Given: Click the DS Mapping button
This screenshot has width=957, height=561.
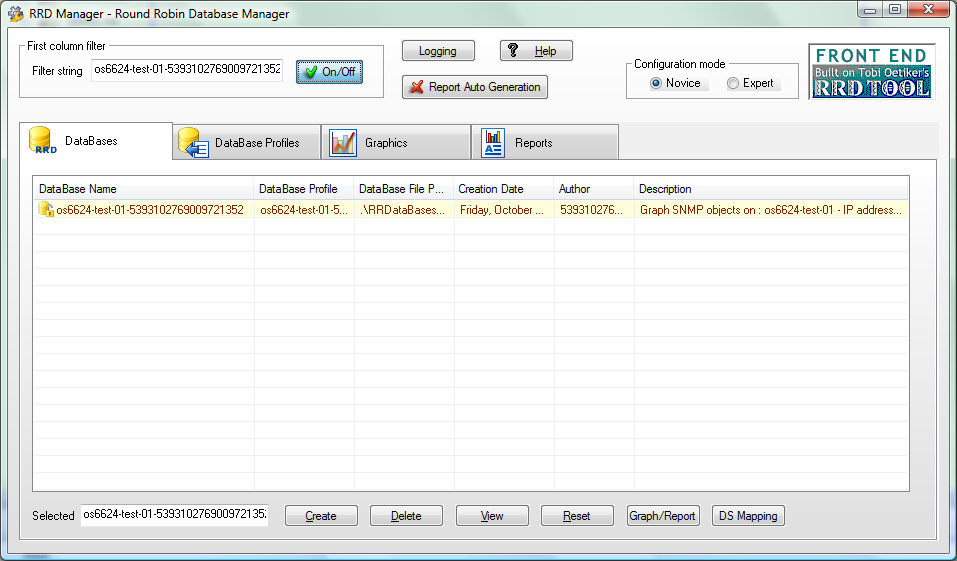Looking at the screenshot, I should point(748,516).
